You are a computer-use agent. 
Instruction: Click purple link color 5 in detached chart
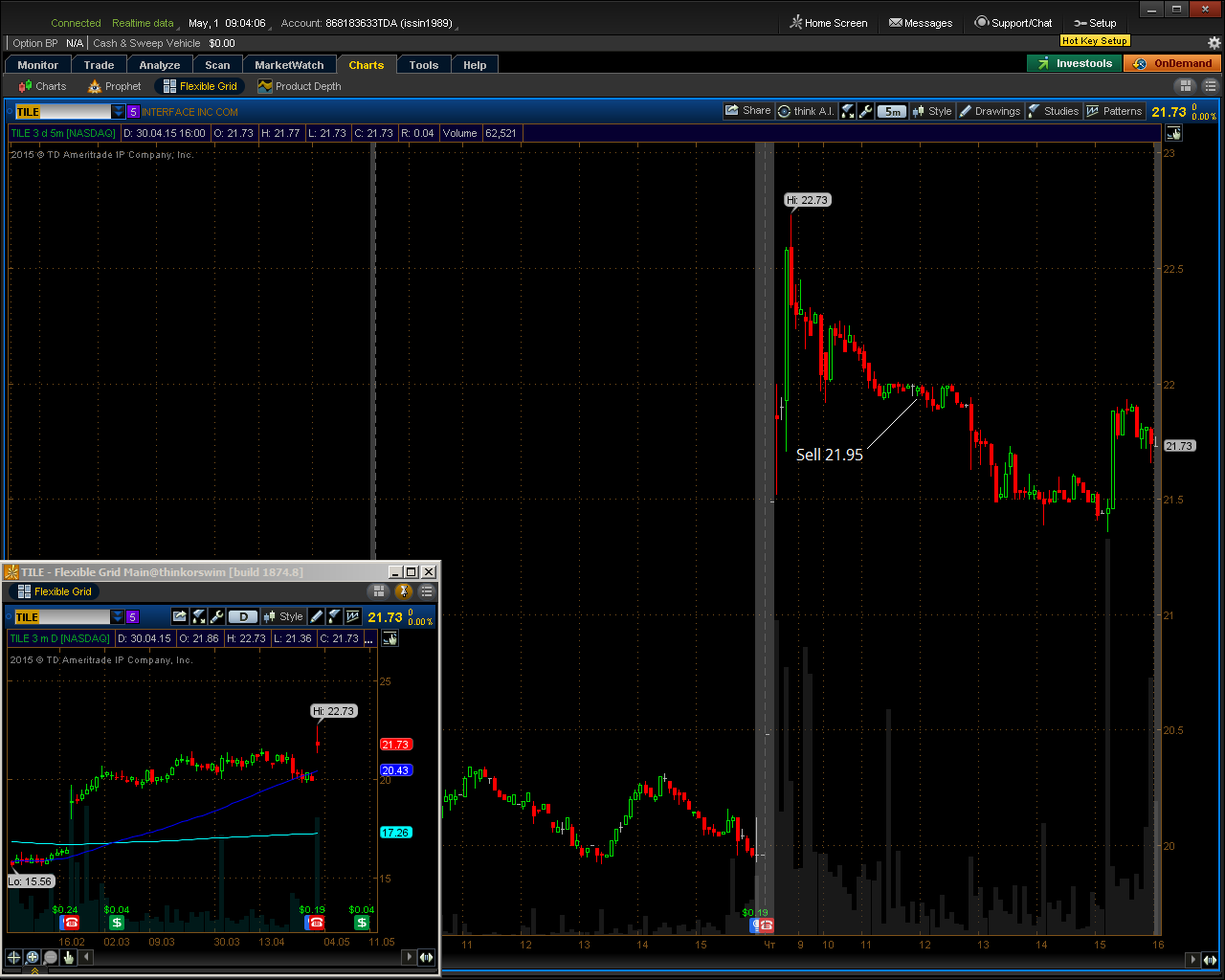tap(132, 617)
